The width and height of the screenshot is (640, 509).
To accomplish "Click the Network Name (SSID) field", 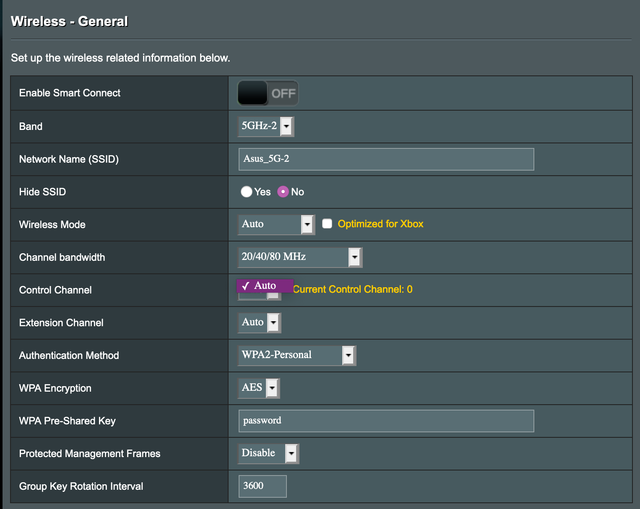I will click(x=386, y=159).
